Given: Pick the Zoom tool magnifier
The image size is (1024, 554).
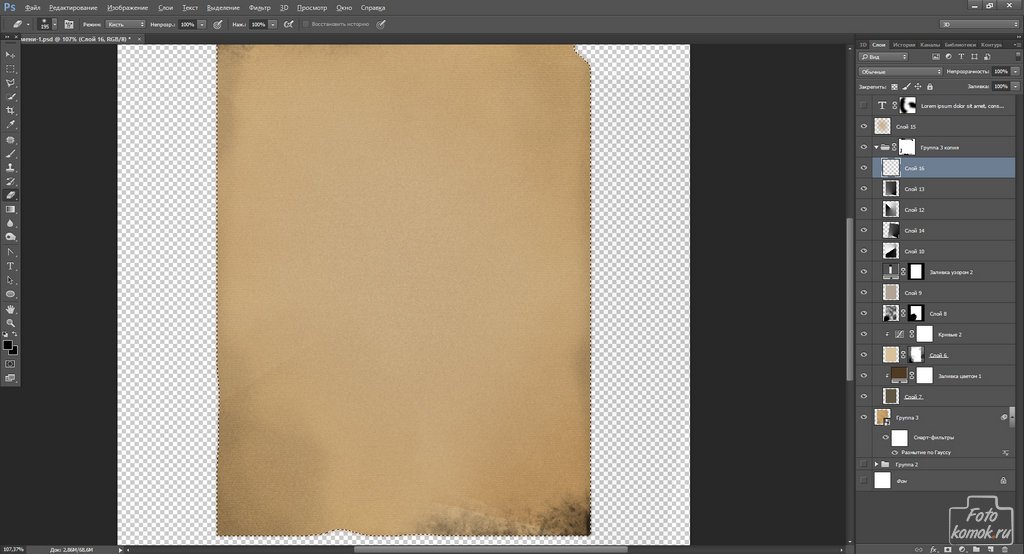Looking at the screenshot, I should click(11, 323).
